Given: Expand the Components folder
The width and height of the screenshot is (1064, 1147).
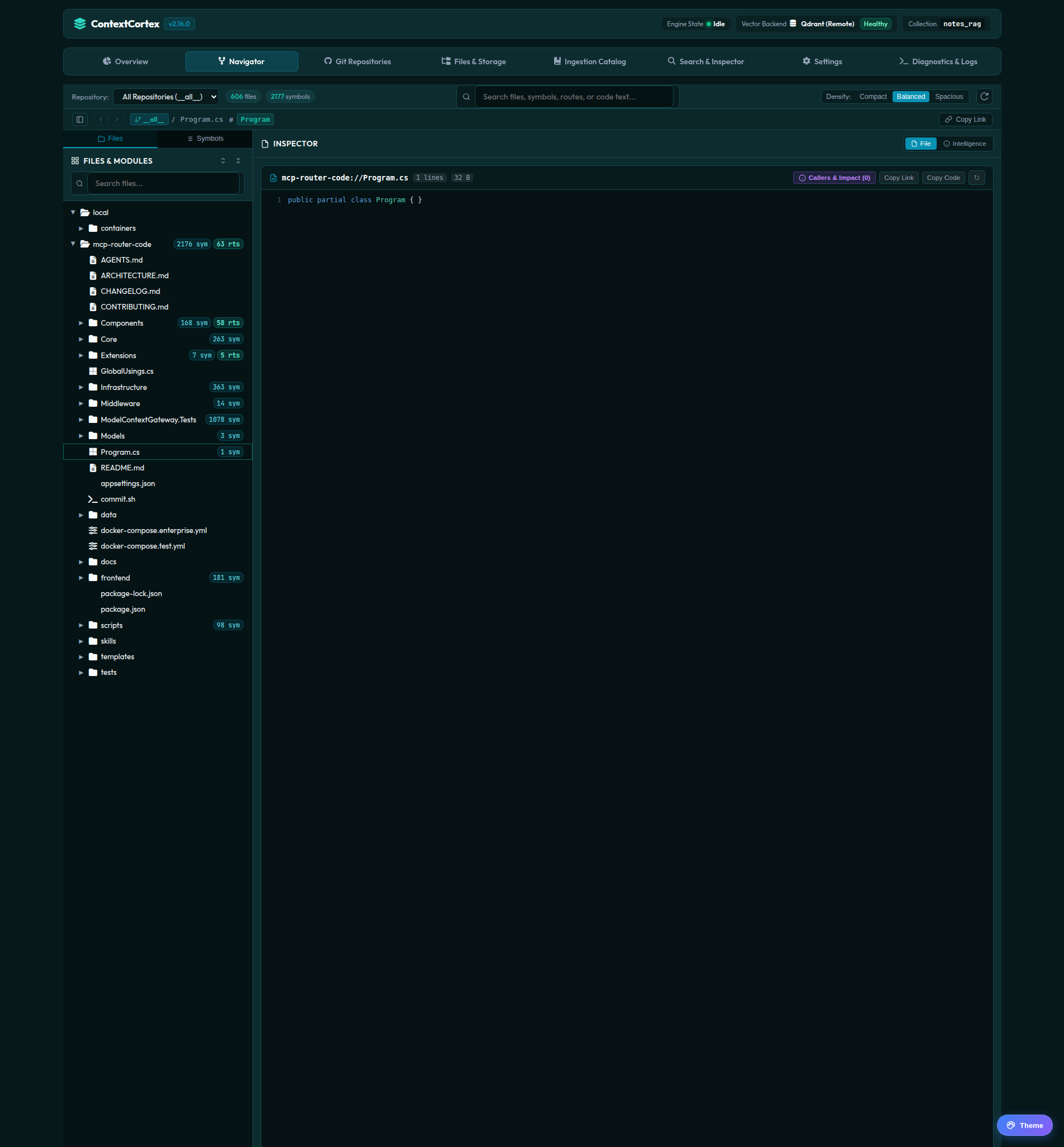Looking at the screenshot, I should [x=81, y=323].
